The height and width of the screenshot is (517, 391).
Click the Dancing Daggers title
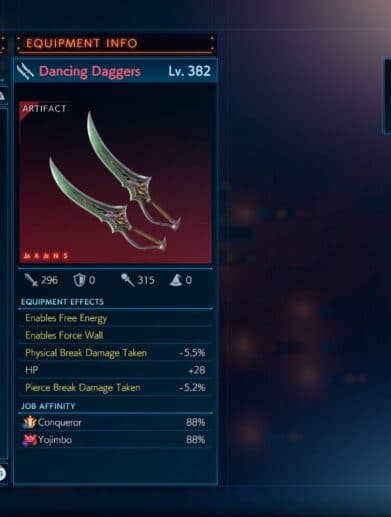[90, 71]
